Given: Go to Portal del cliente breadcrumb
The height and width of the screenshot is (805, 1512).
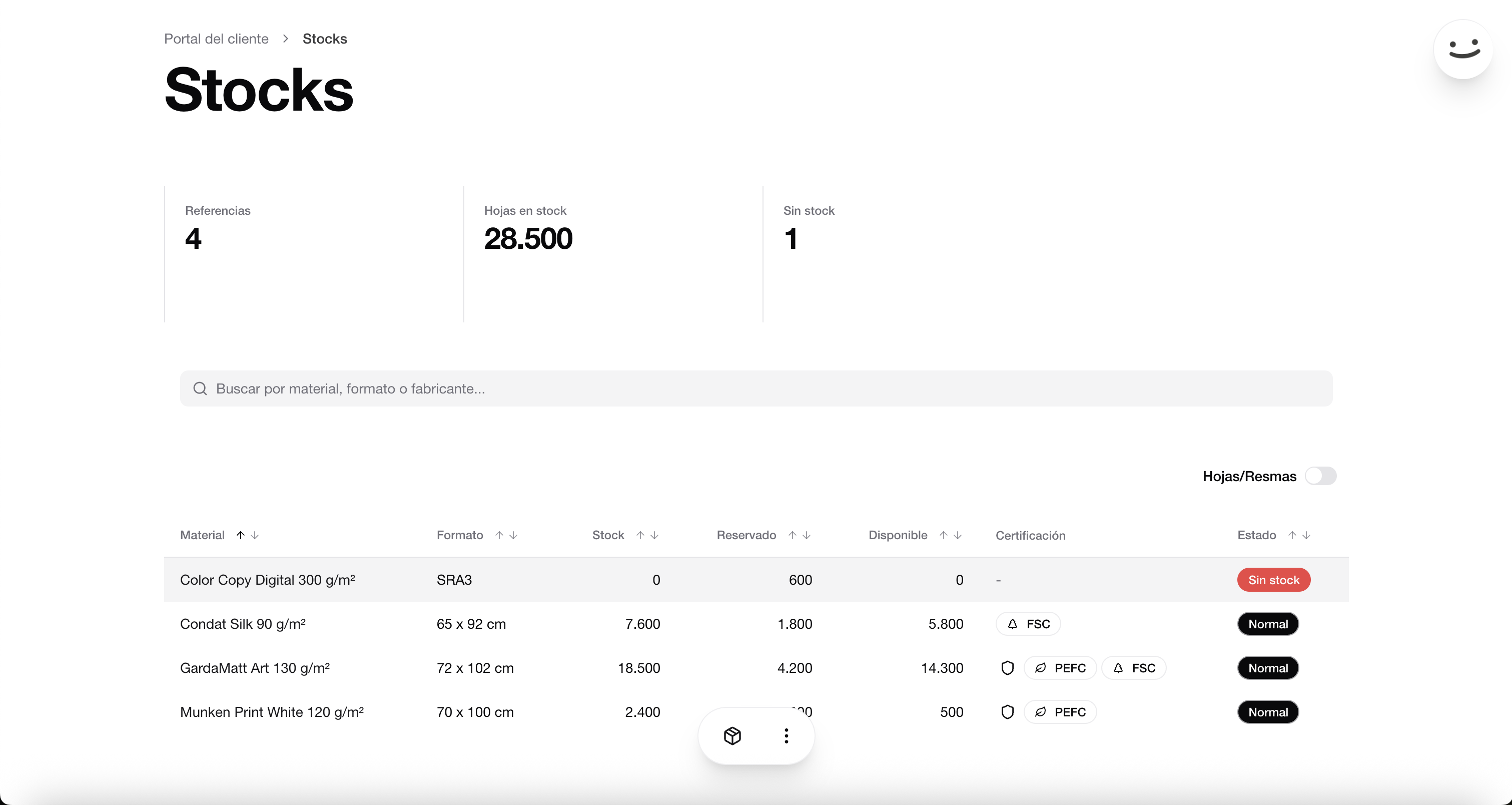Looking at the screenshot, I should [216, 39].
